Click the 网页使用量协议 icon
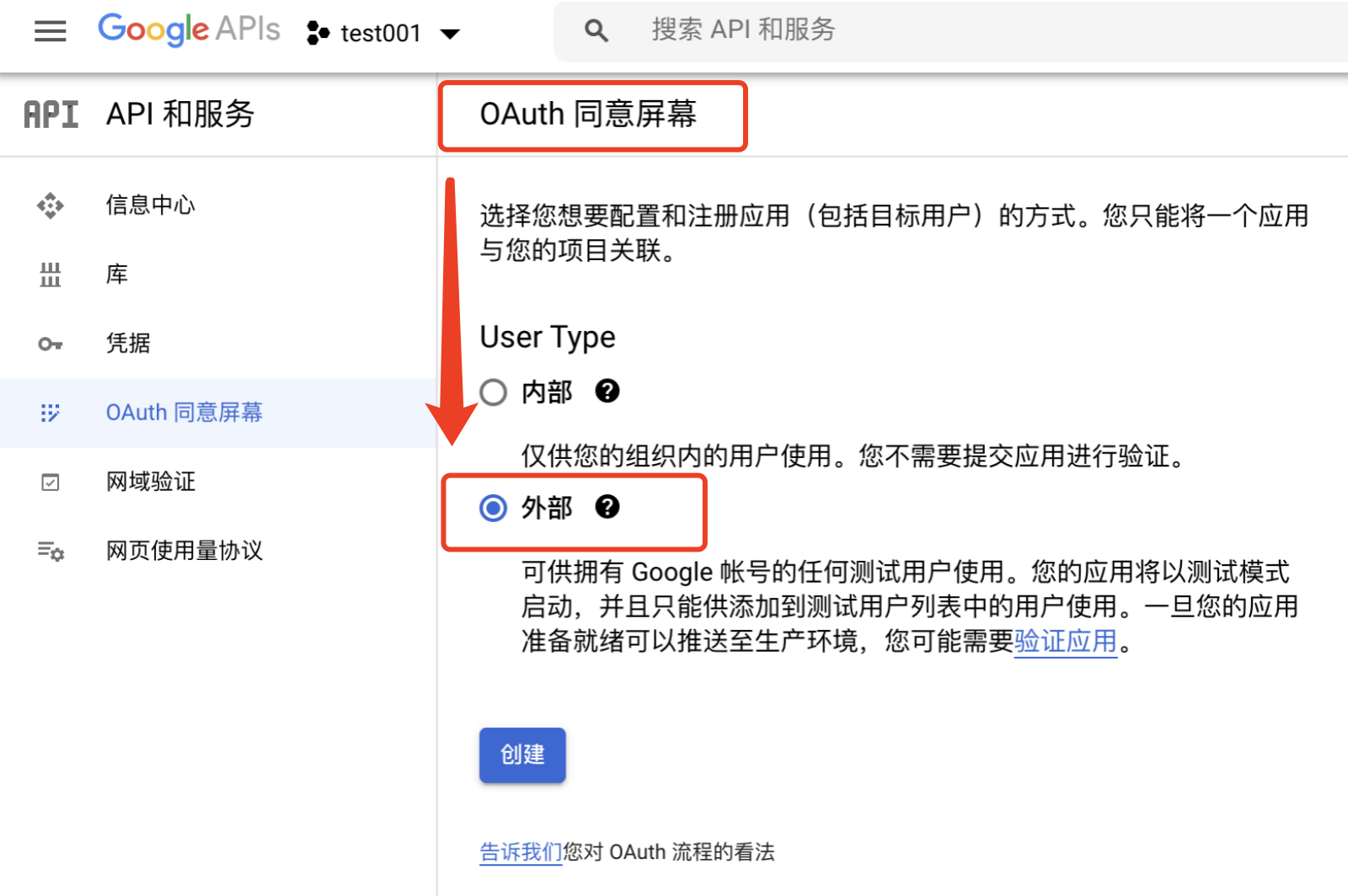 pyautogui.click(x=50, y=550)
